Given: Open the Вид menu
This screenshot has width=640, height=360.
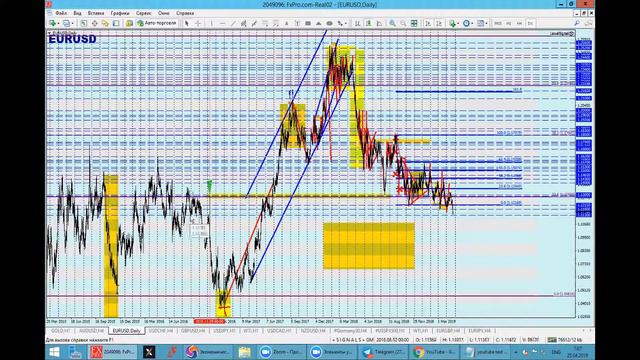Looking at the screenshot, I should [77, 13].
